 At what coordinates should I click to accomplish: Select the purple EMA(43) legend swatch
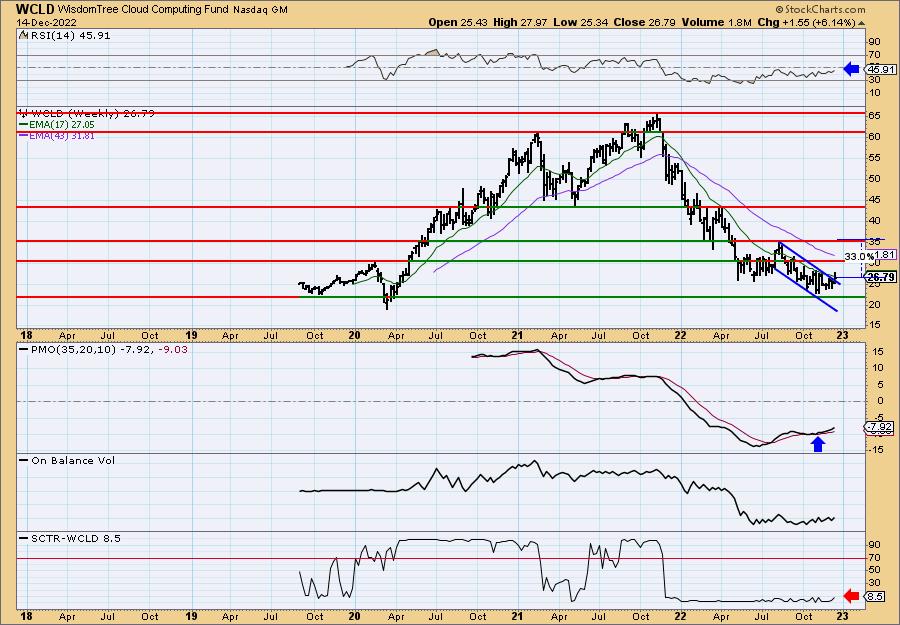coord(23,136)
